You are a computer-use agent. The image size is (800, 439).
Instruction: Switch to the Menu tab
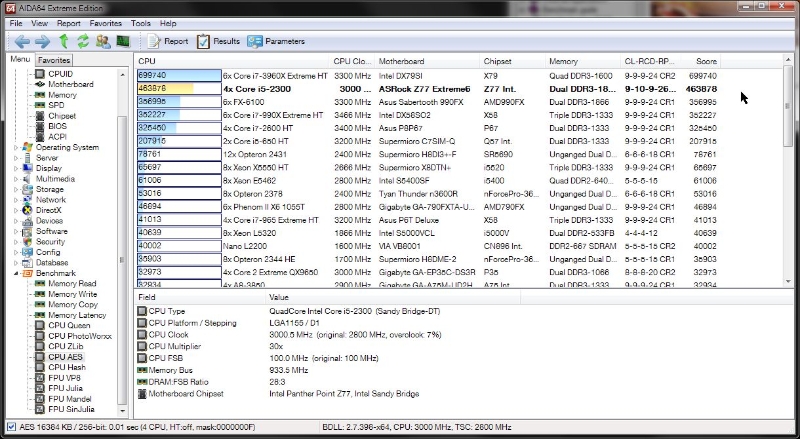(20, 59)
